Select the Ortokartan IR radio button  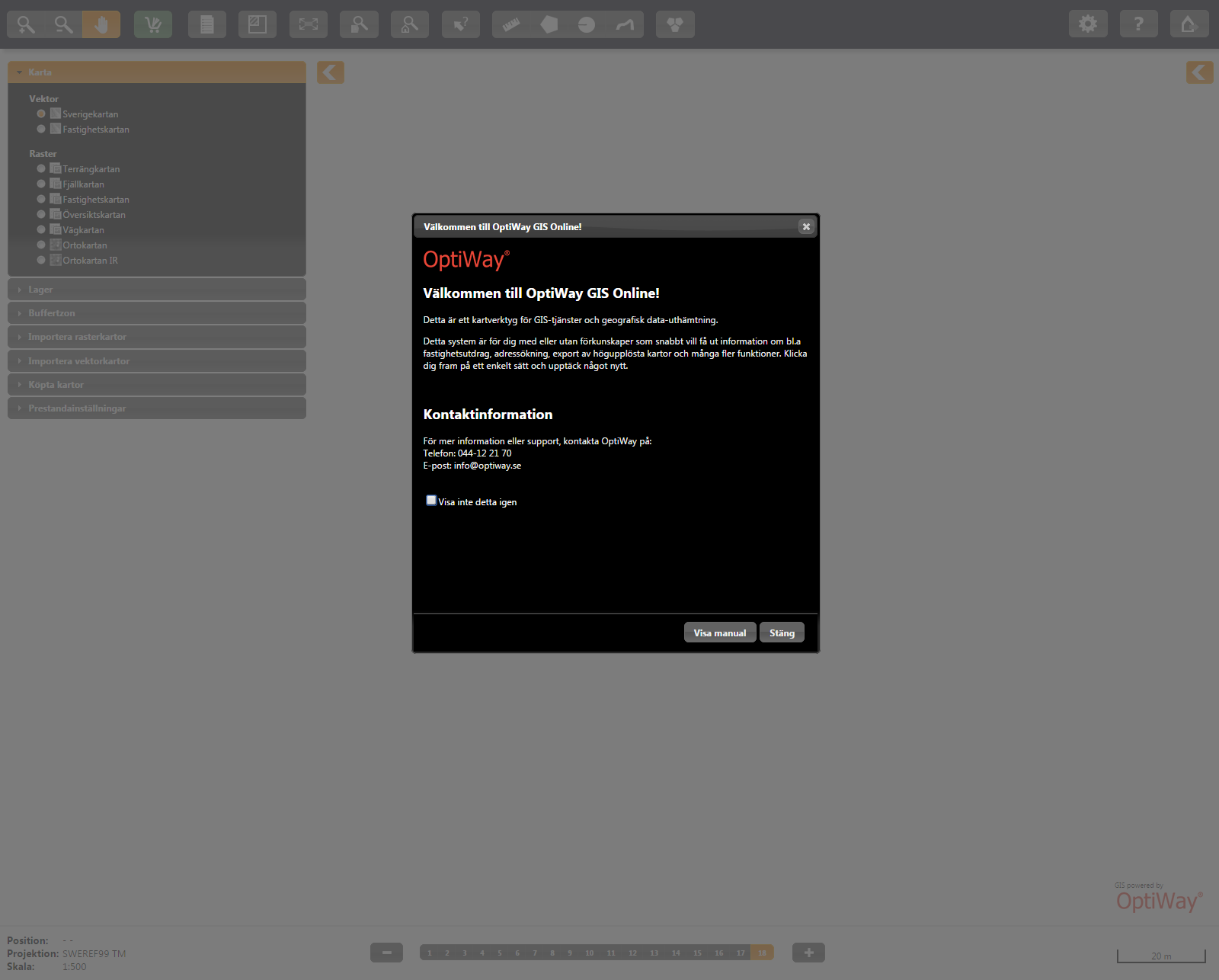pos(41,260)
